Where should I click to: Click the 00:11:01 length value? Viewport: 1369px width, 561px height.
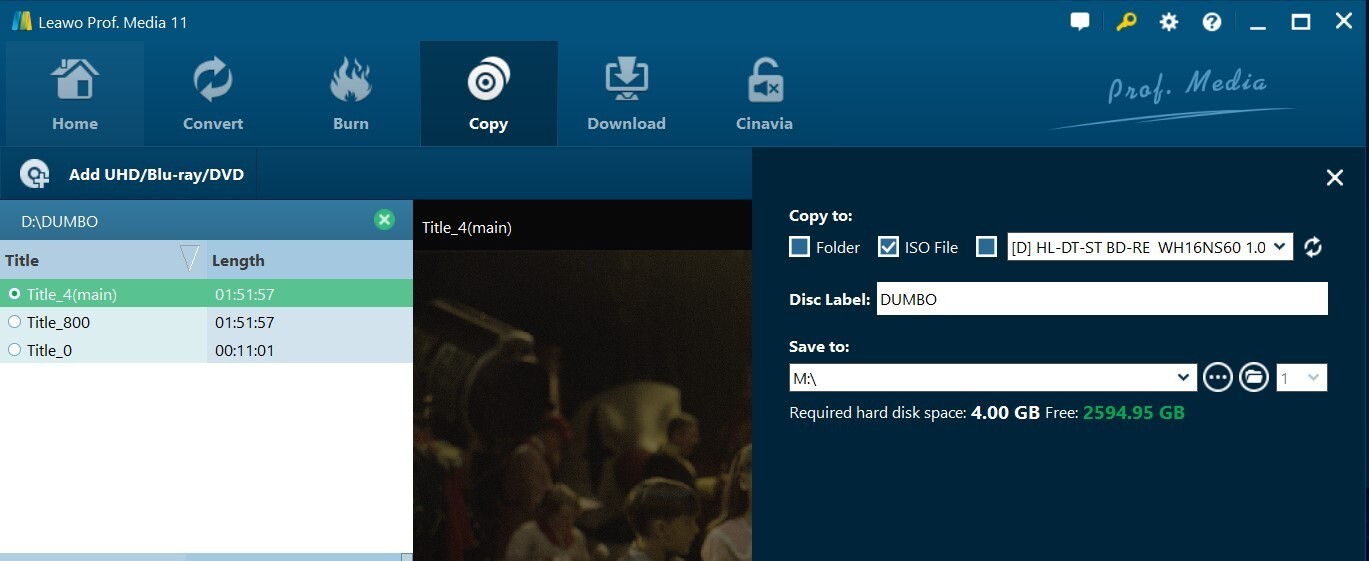pos(245,351)
